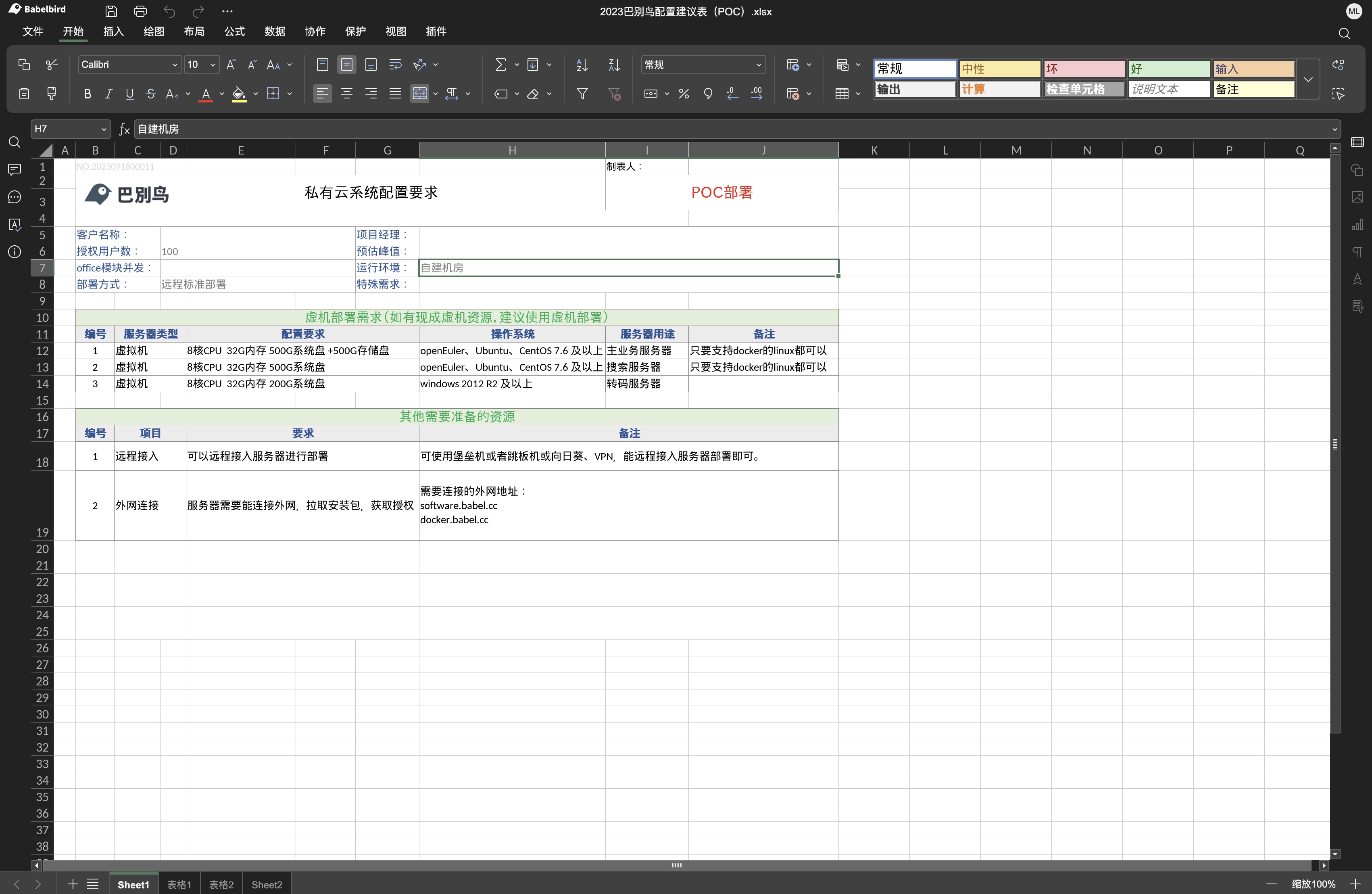The height and width of the screenshot is (894, 1372).
Task: Open the font color dropdown arrow
Action: 222,94
